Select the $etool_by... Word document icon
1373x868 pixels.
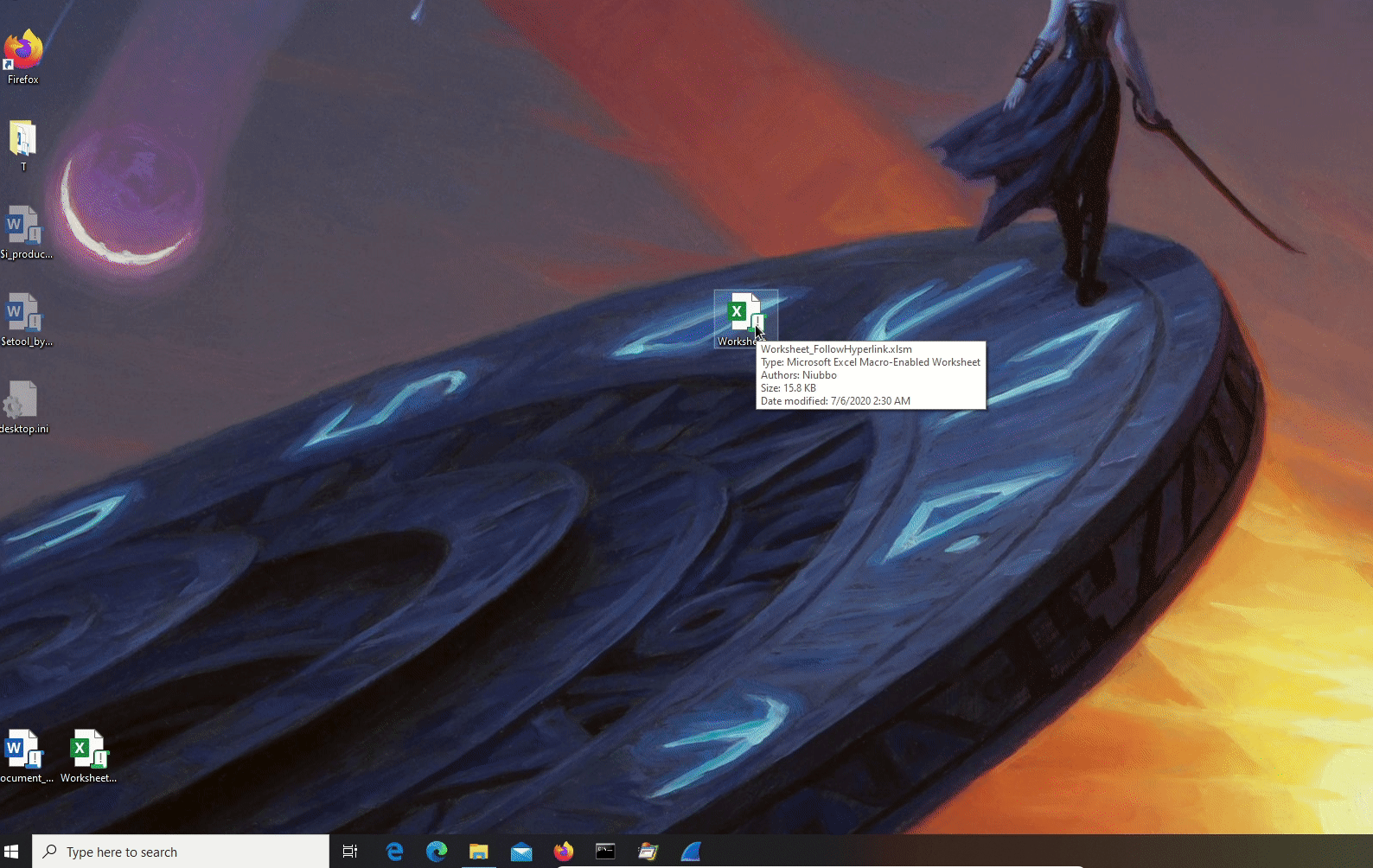(25, 320)
